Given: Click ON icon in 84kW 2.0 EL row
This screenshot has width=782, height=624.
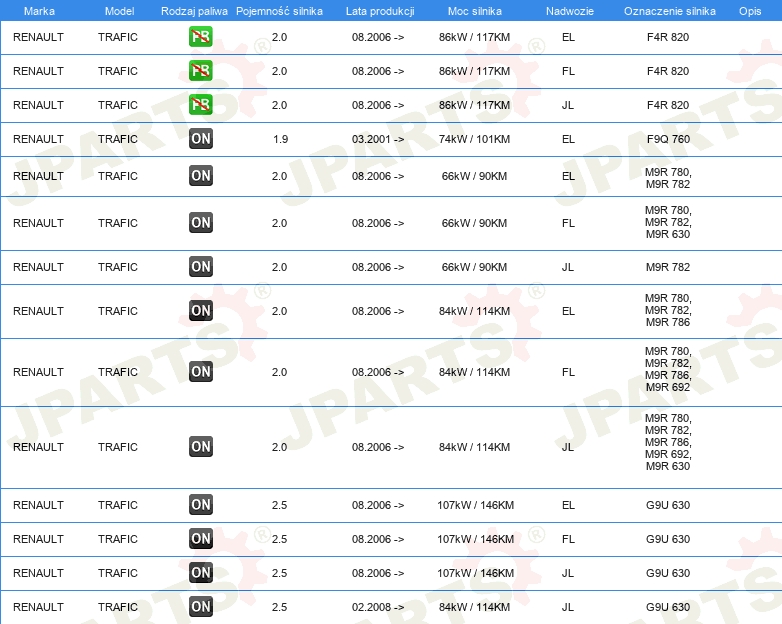Looking at the screenshot, I should [200, 310].
